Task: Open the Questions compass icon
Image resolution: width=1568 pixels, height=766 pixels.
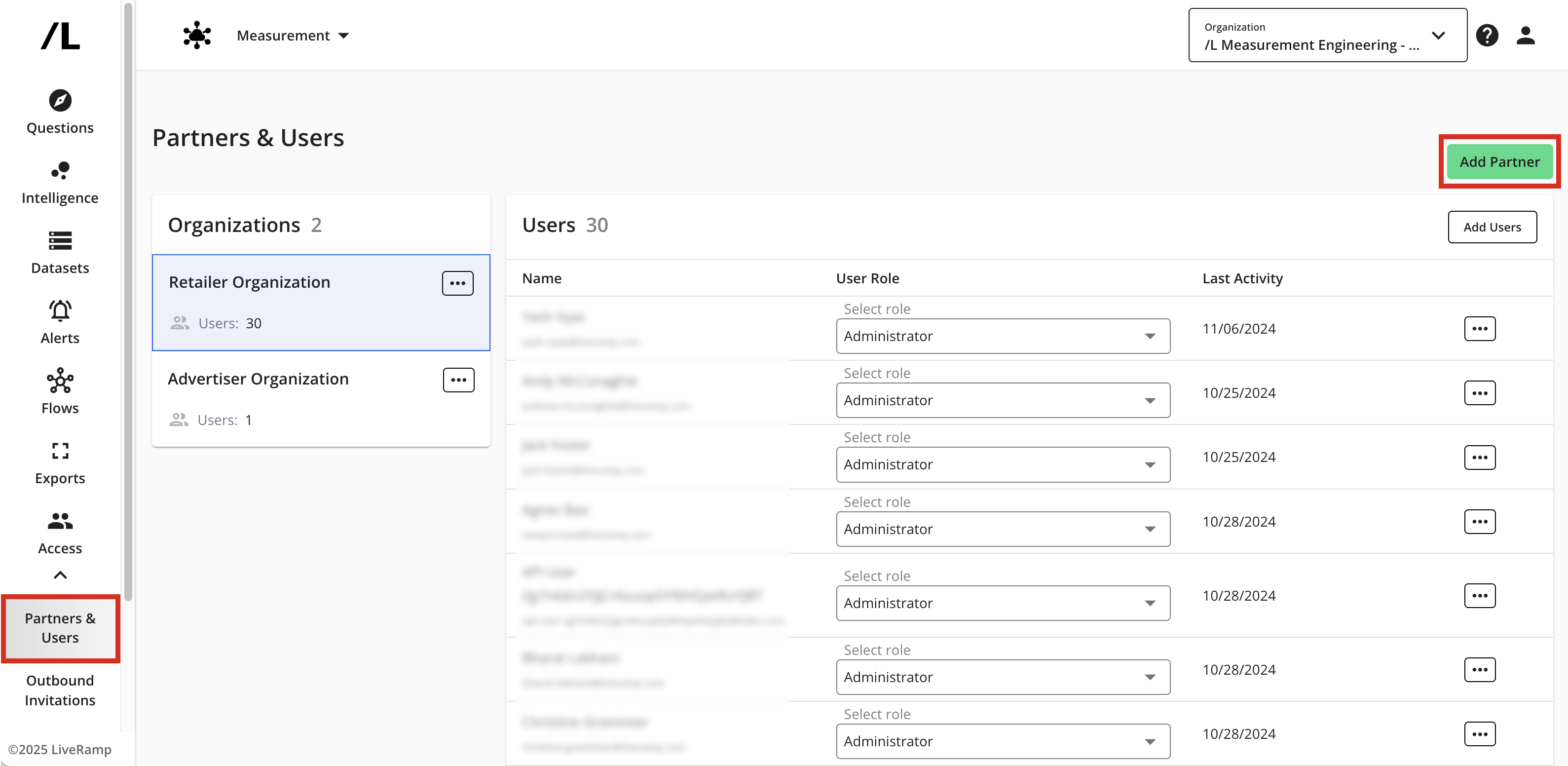Action: click(x=60, y=101)
